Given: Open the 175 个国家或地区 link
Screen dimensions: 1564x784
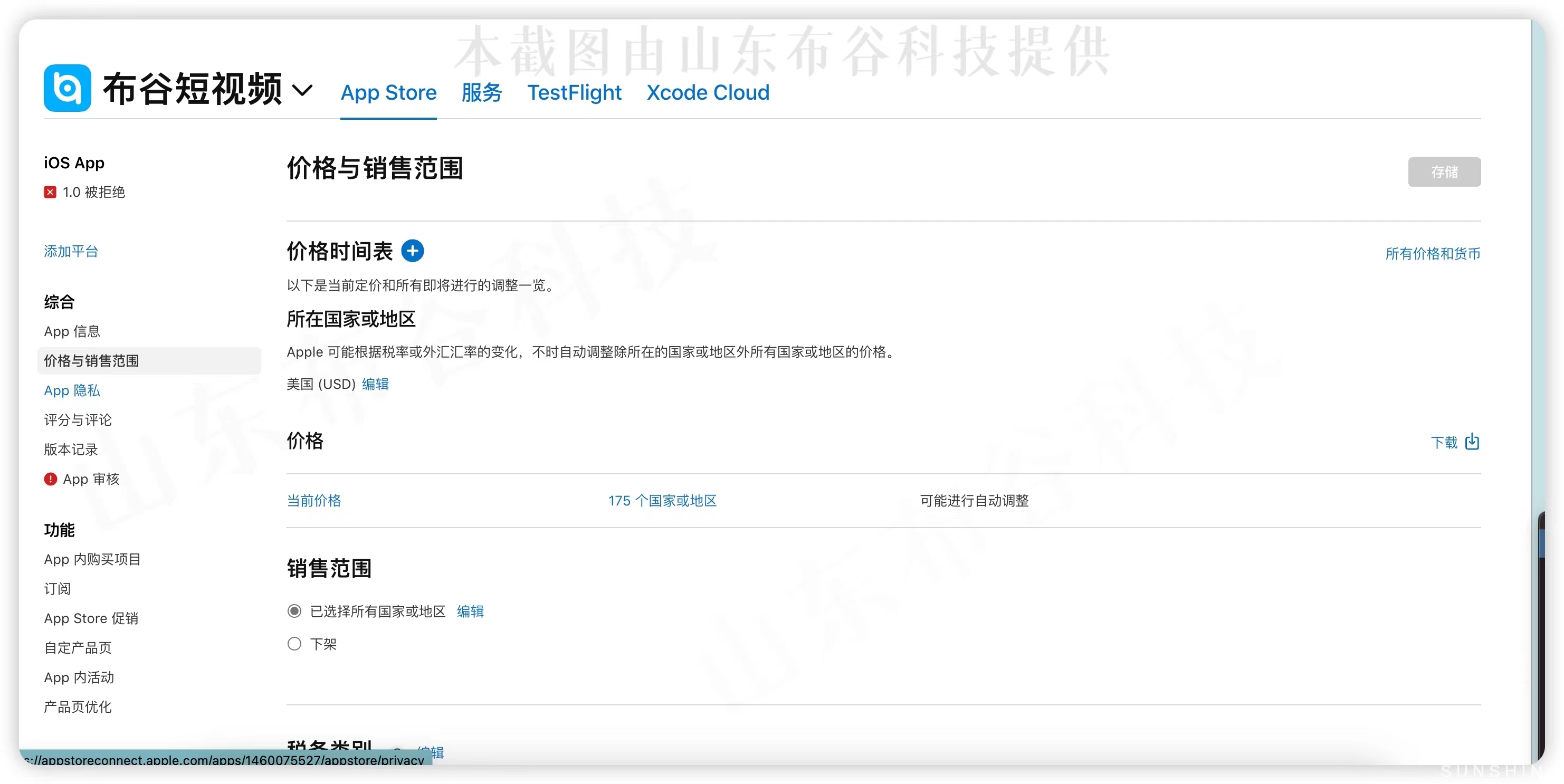Looking at the screenshot, I should (662, 500).
